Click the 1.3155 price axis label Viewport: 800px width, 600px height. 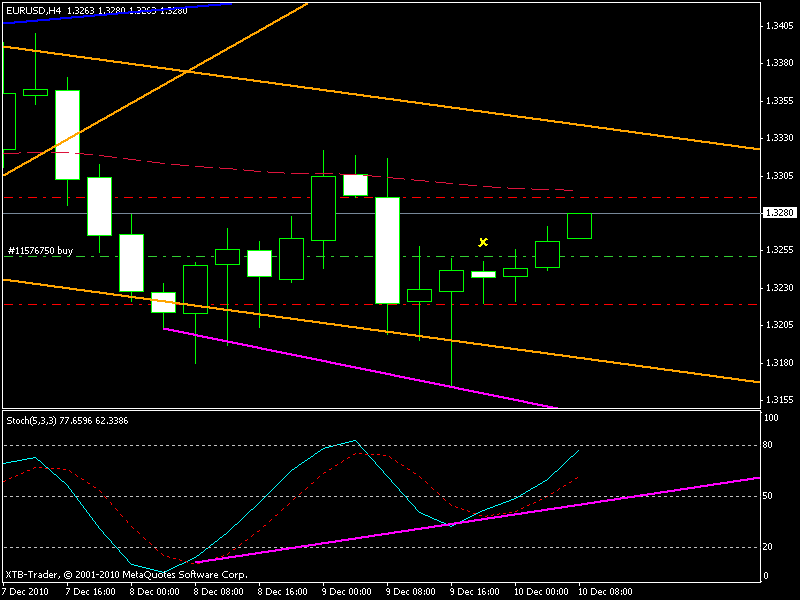point(780,400)
